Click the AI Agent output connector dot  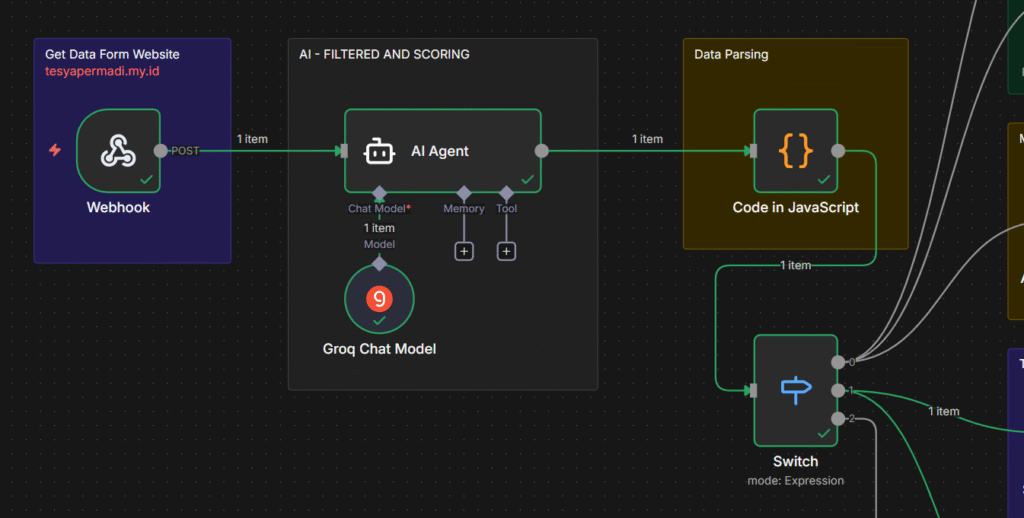(x=541, y=151)
